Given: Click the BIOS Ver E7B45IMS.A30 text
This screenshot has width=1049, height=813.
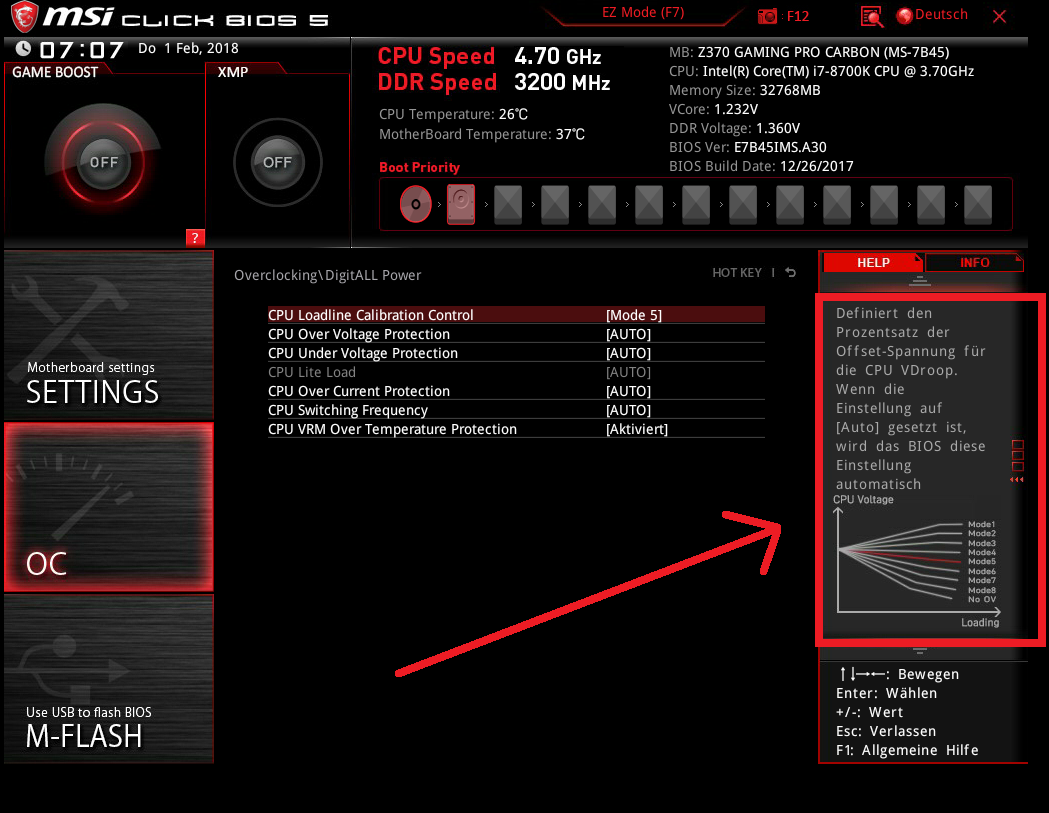Looking at the screenshot, I should click(747, 147).
